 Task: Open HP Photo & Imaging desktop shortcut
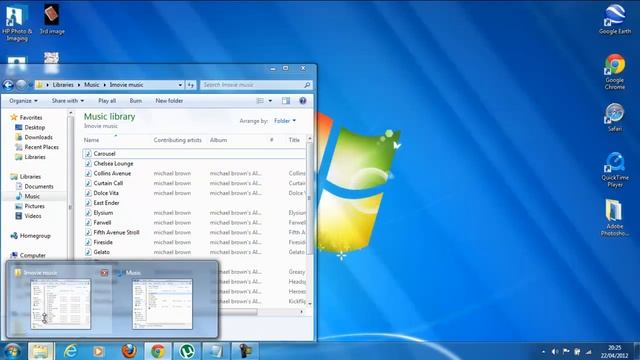point(16,22)
